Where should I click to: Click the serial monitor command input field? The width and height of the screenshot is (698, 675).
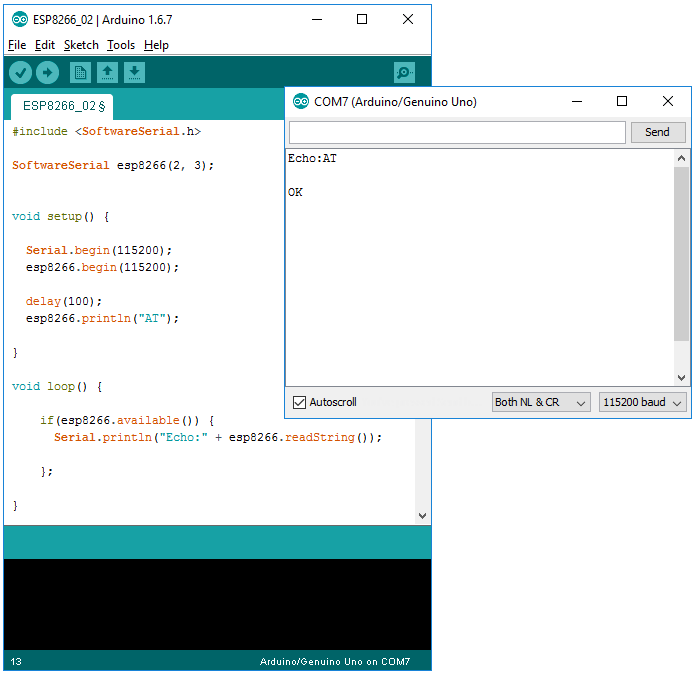click(x=457, y=132)
